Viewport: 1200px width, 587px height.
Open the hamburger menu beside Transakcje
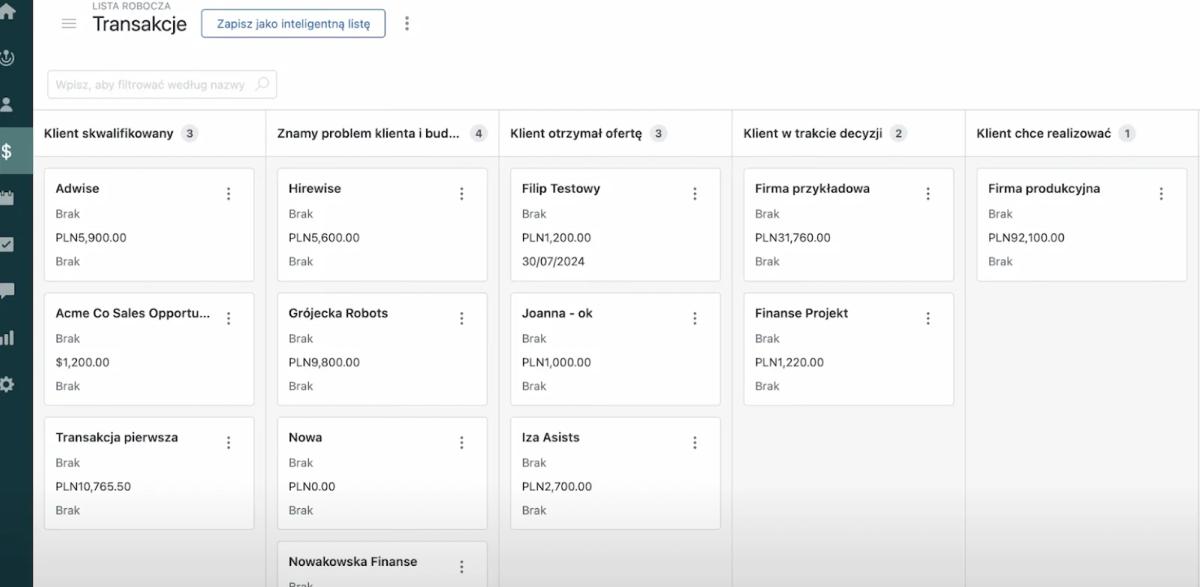pyautogui.click(x=69, y=24)
